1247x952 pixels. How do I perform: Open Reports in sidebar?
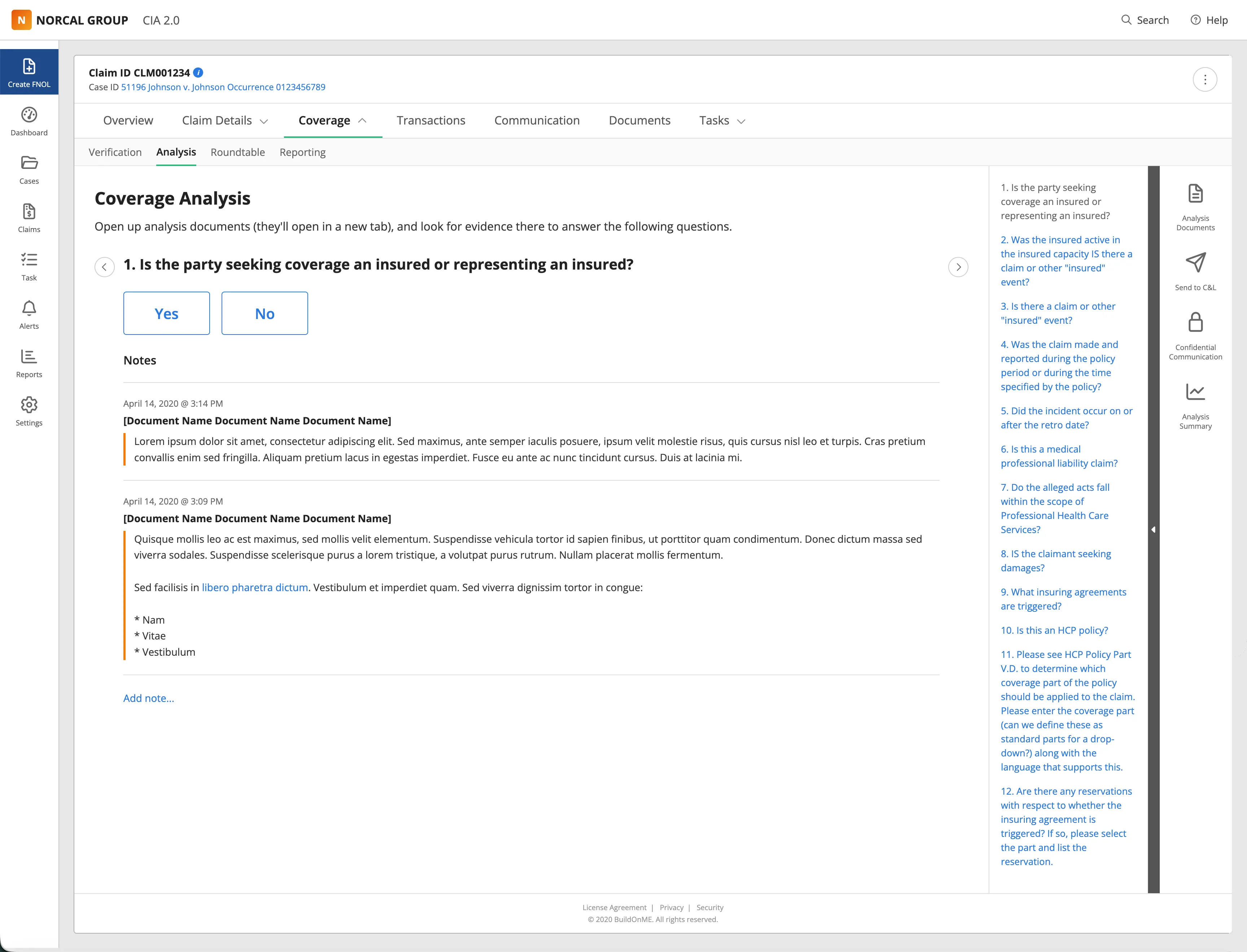click(29, 363)
